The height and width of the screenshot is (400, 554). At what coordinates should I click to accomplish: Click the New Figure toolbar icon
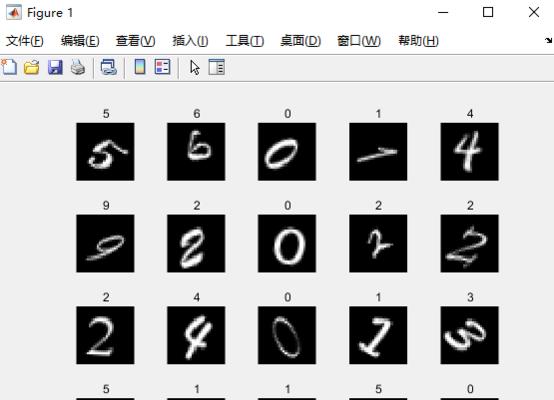point(9,67)
